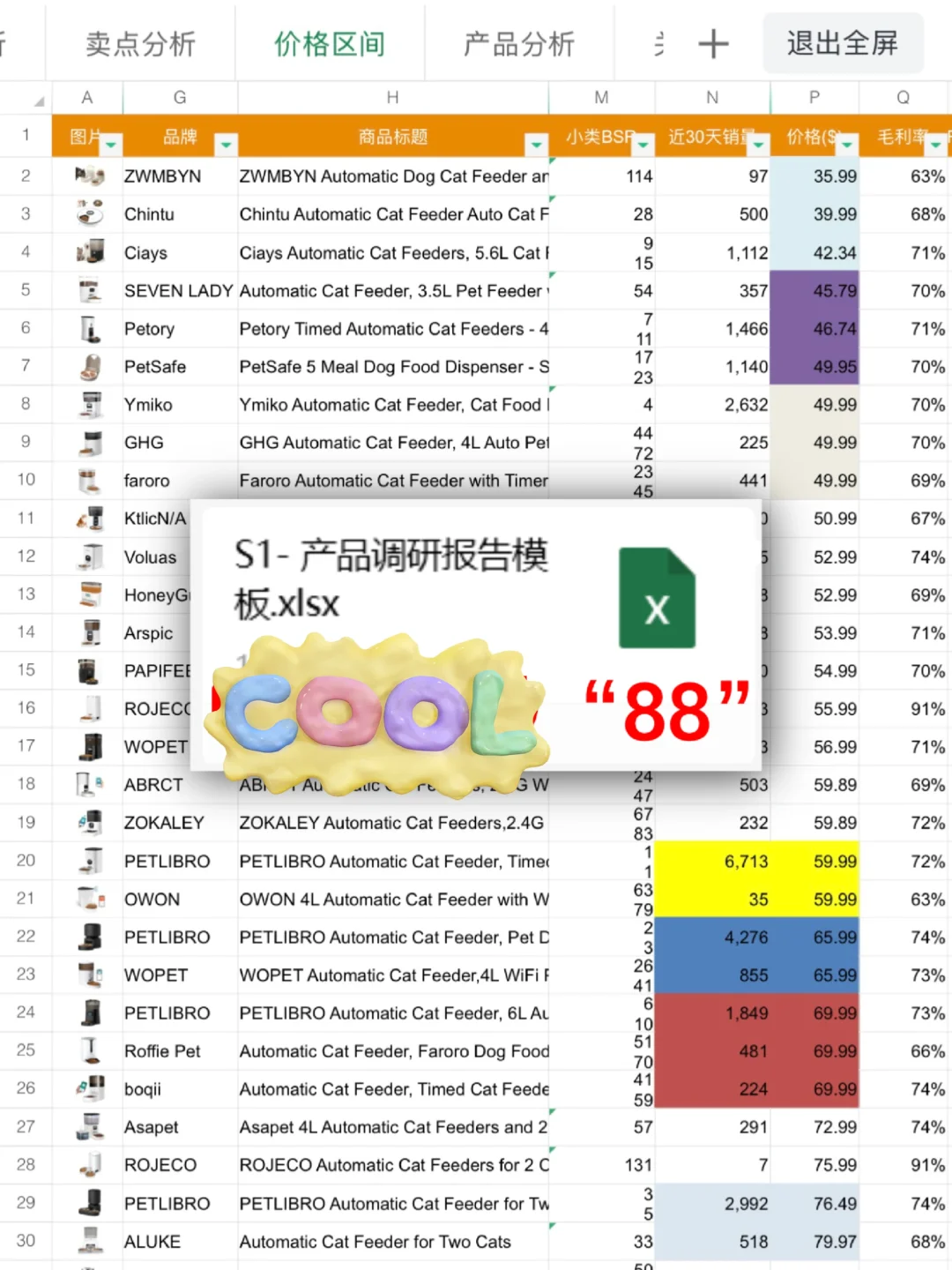The width and height of the screenshot is (952, 1270).
Task: Select column H header
Action: (393, 98)
